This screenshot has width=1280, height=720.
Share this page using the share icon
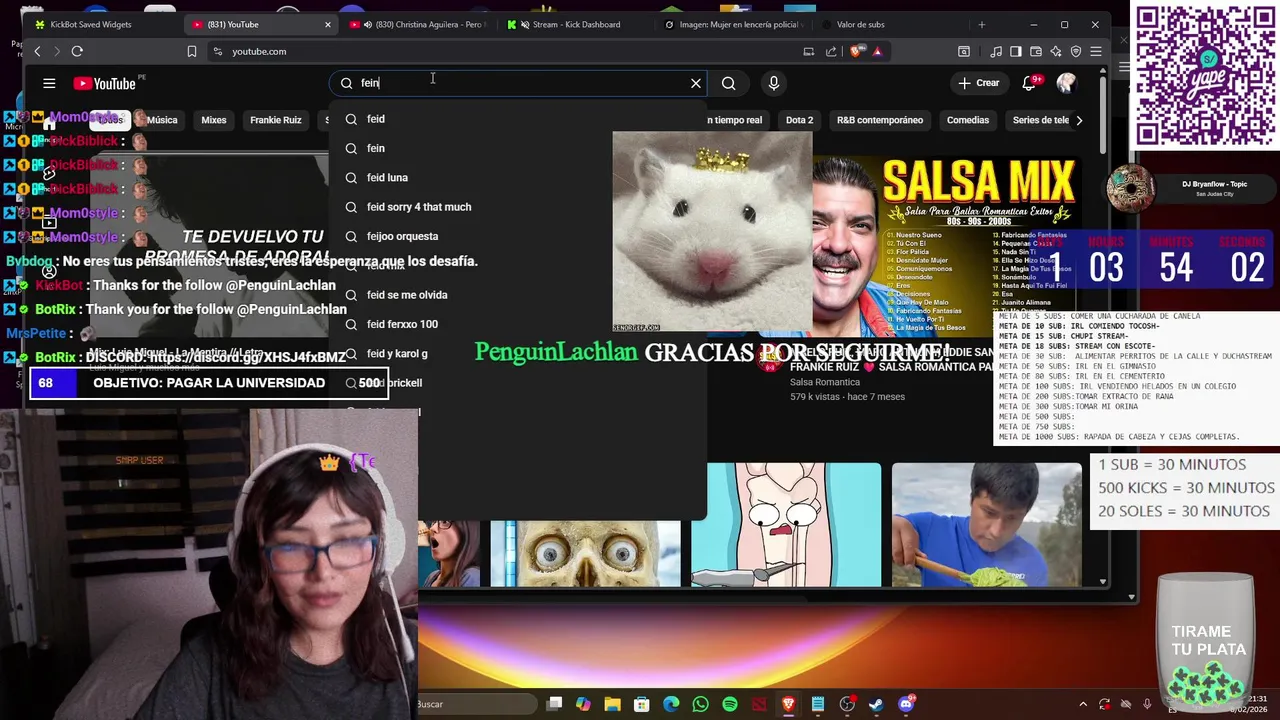click(x=831, y=51)
